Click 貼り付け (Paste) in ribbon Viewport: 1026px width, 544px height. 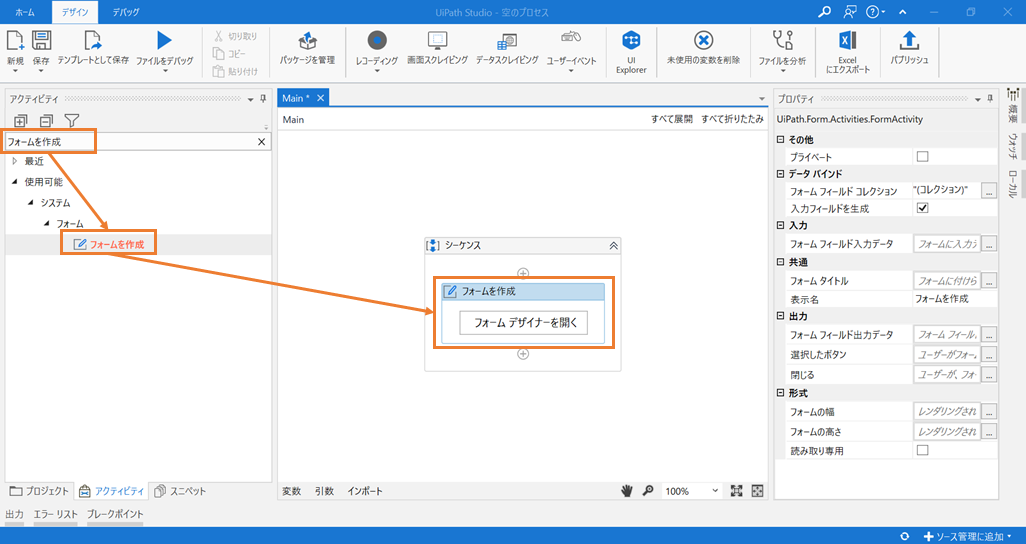click(236, 71)
